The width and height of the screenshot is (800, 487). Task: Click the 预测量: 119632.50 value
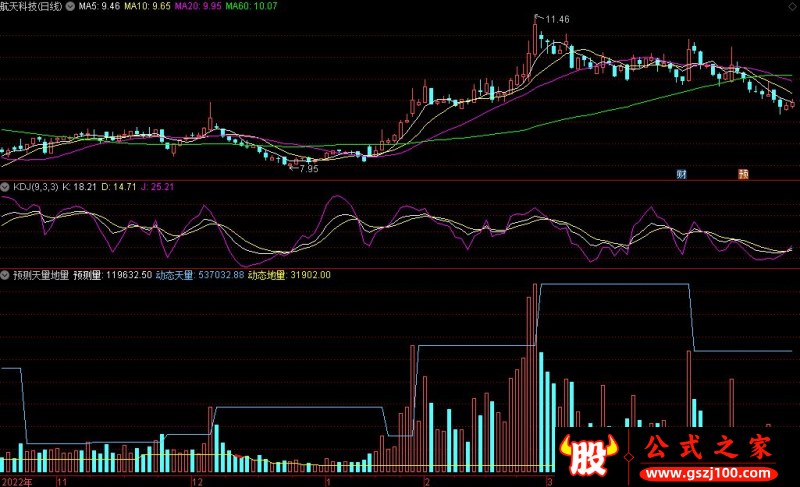click(x=113, y=275)
